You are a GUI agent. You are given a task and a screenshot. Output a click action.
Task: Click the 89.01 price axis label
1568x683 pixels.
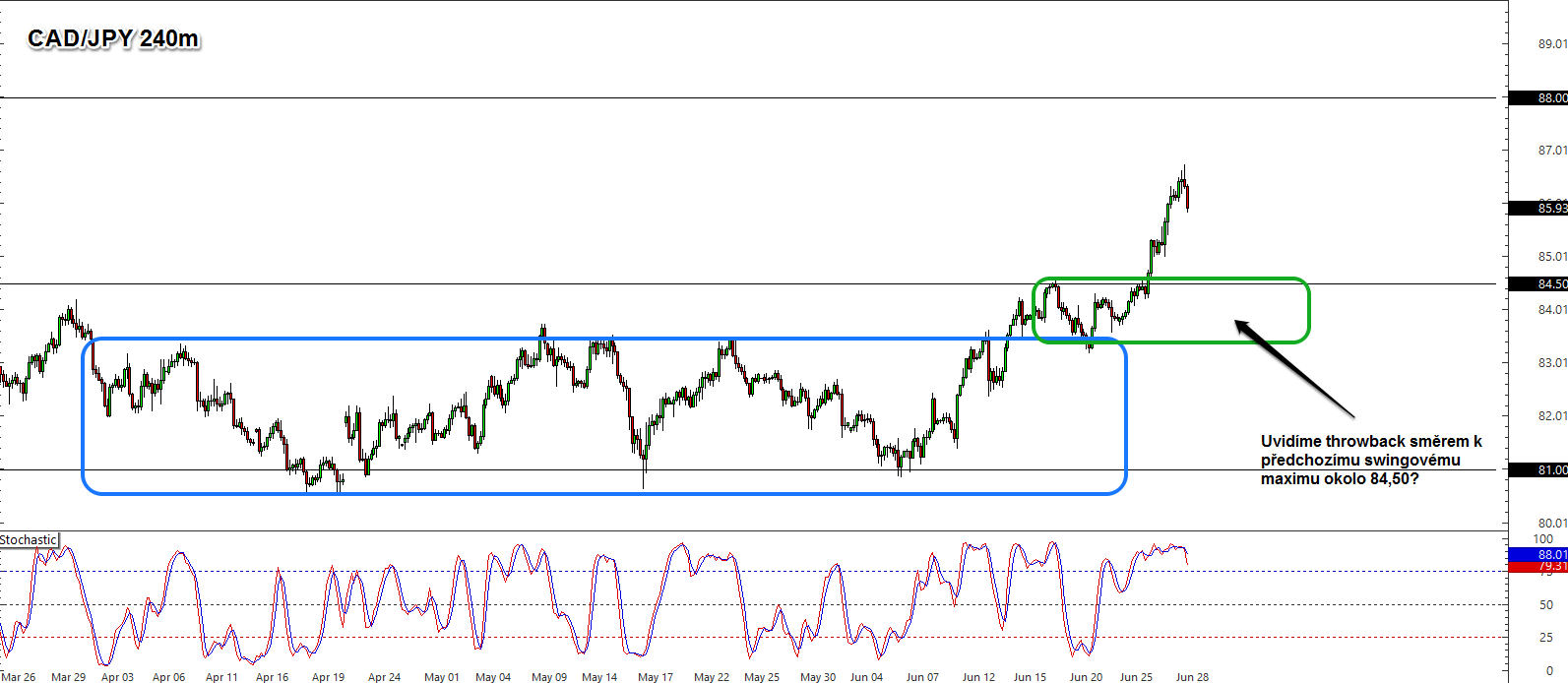pyautogui.click(x=1552, y=44)
